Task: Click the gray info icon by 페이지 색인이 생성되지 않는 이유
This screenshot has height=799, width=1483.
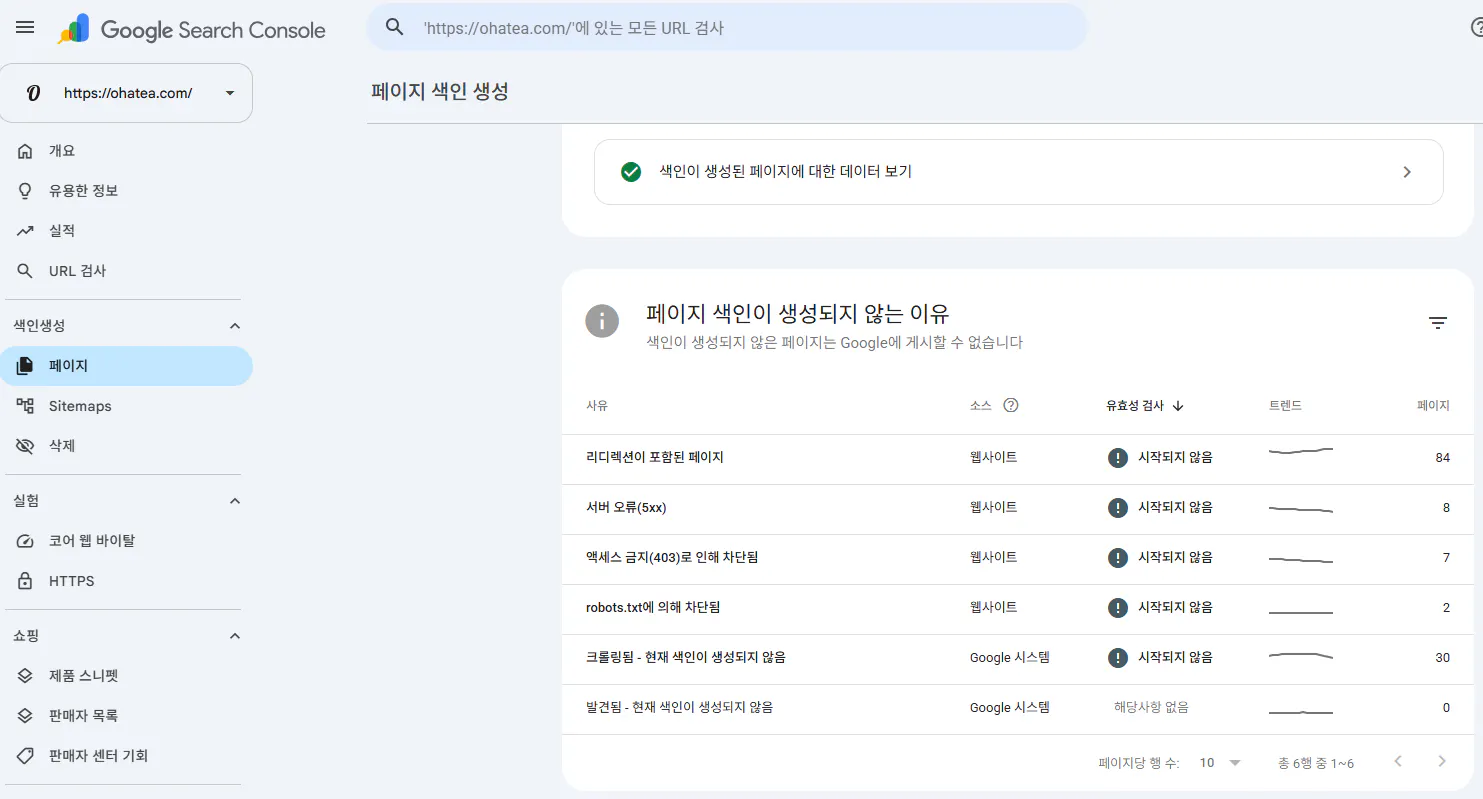Action: tap(602, 321)
